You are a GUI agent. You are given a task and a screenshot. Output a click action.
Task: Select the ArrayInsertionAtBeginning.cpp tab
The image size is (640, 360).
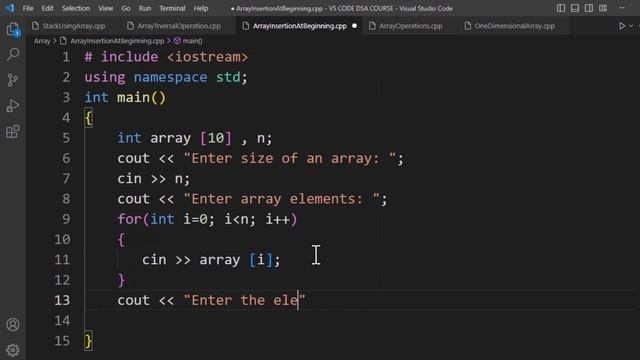(x=300, y=26)
